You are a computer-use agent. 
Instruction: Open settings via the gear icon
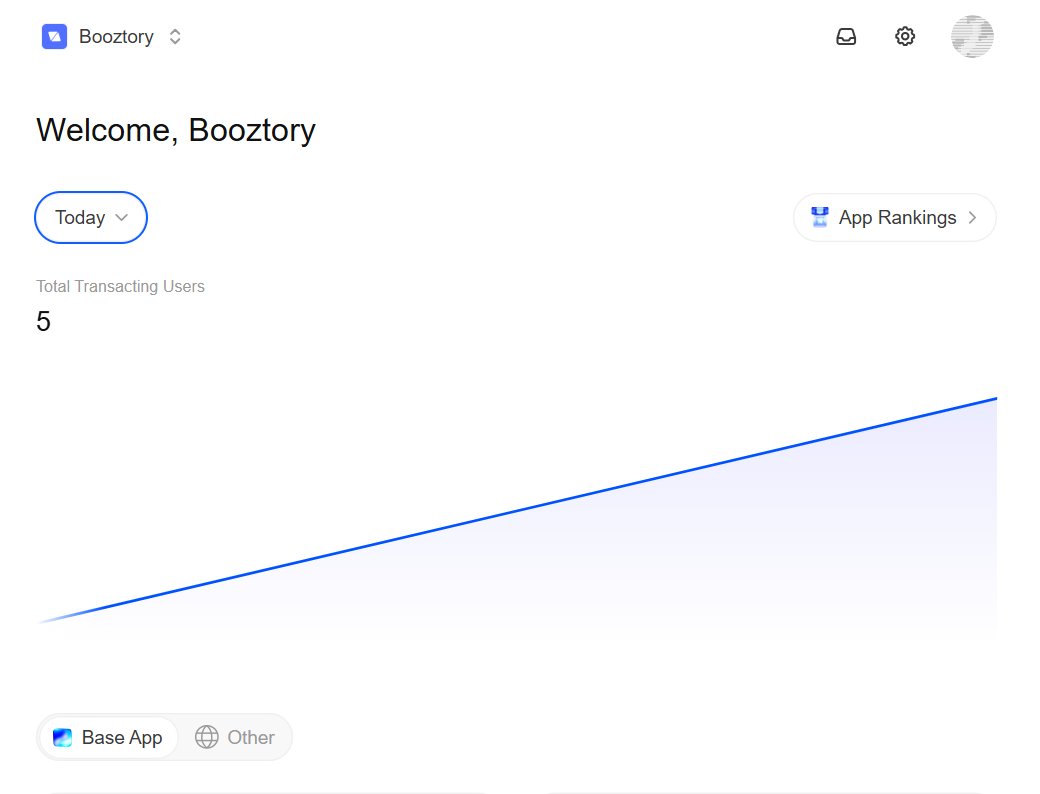coord(905,36)
